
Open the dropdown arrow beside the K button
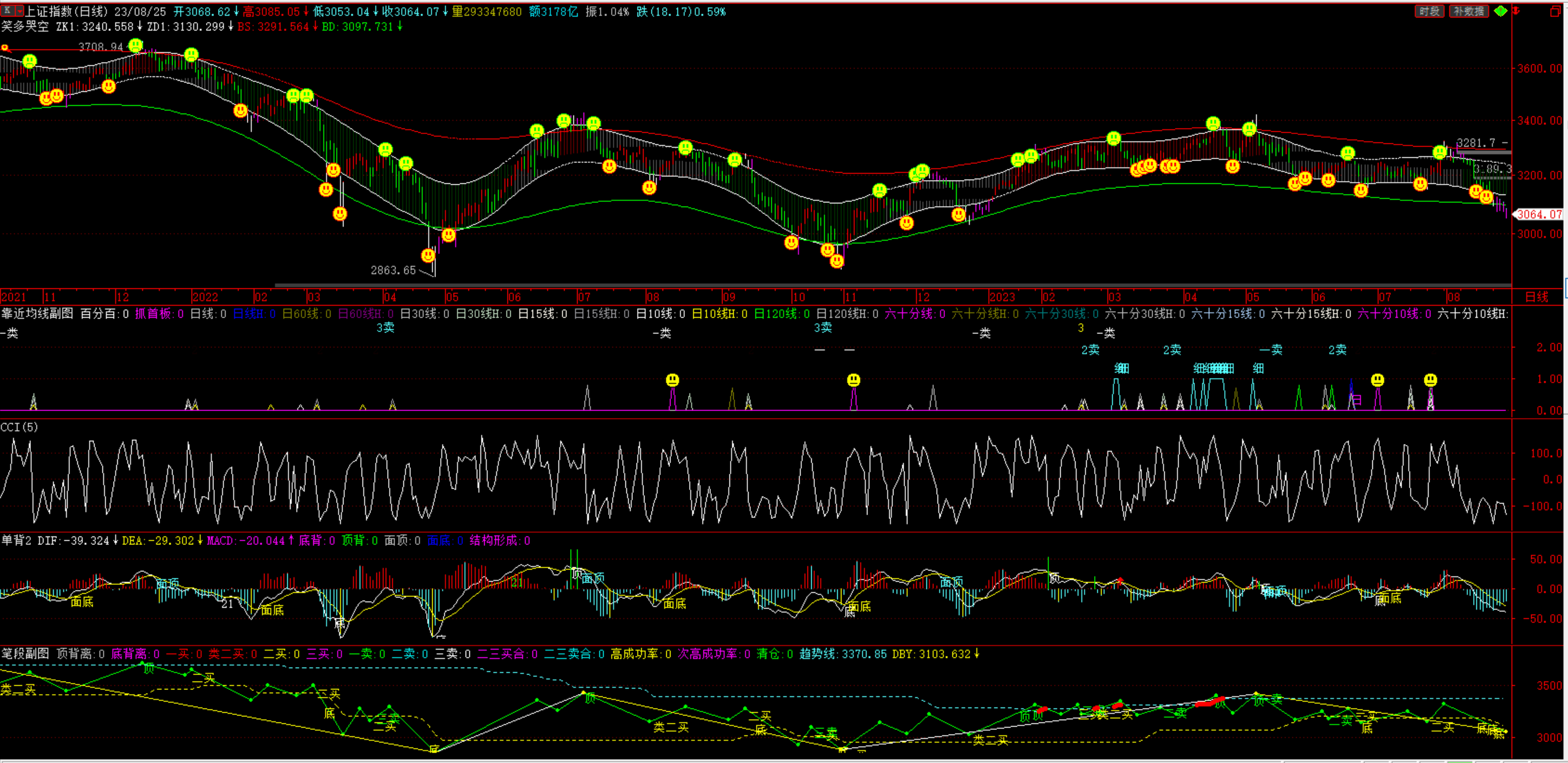pos(19,11)
